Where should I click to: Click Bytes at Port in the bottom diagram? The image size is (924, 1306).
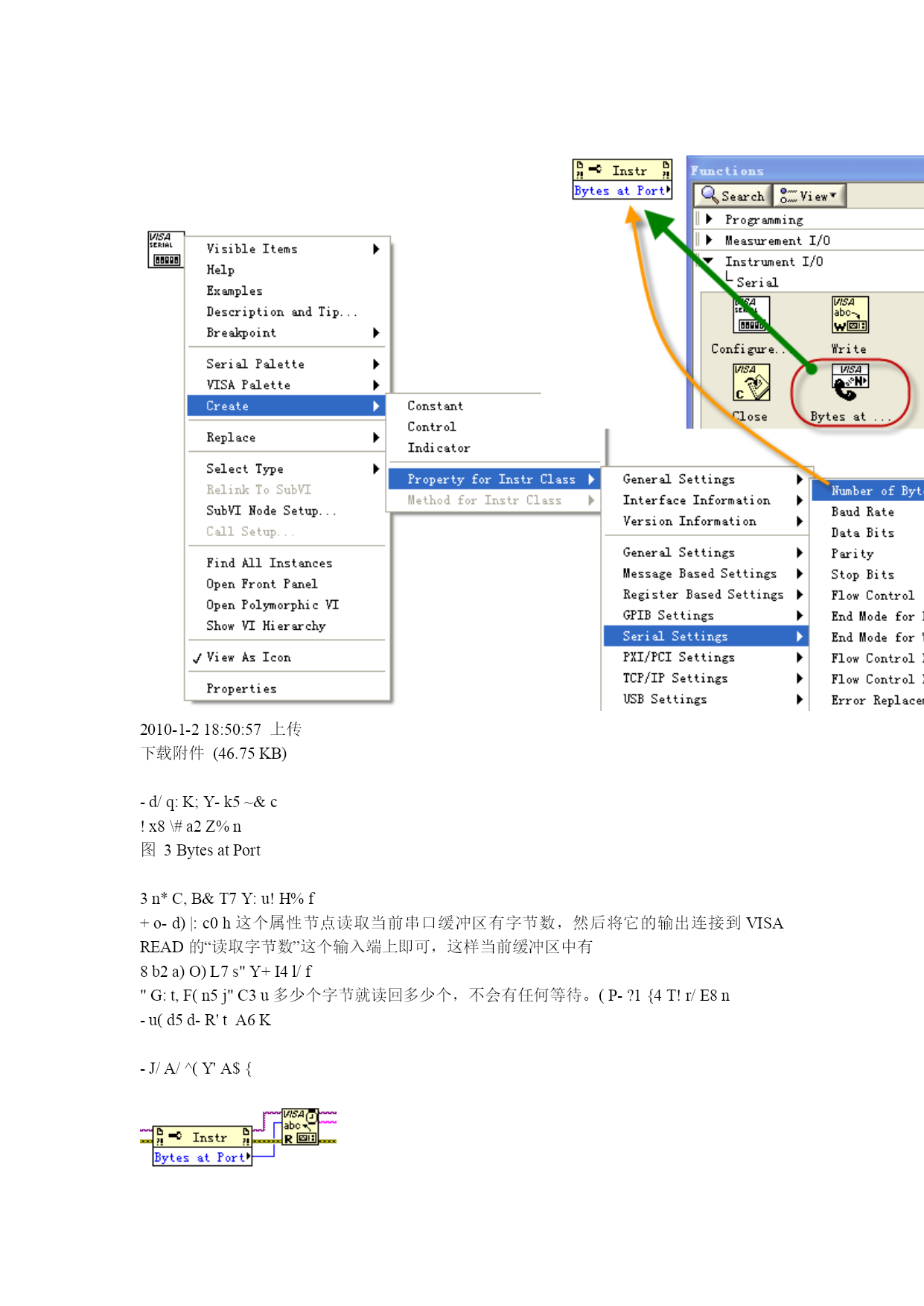[x=203, y=1157]
